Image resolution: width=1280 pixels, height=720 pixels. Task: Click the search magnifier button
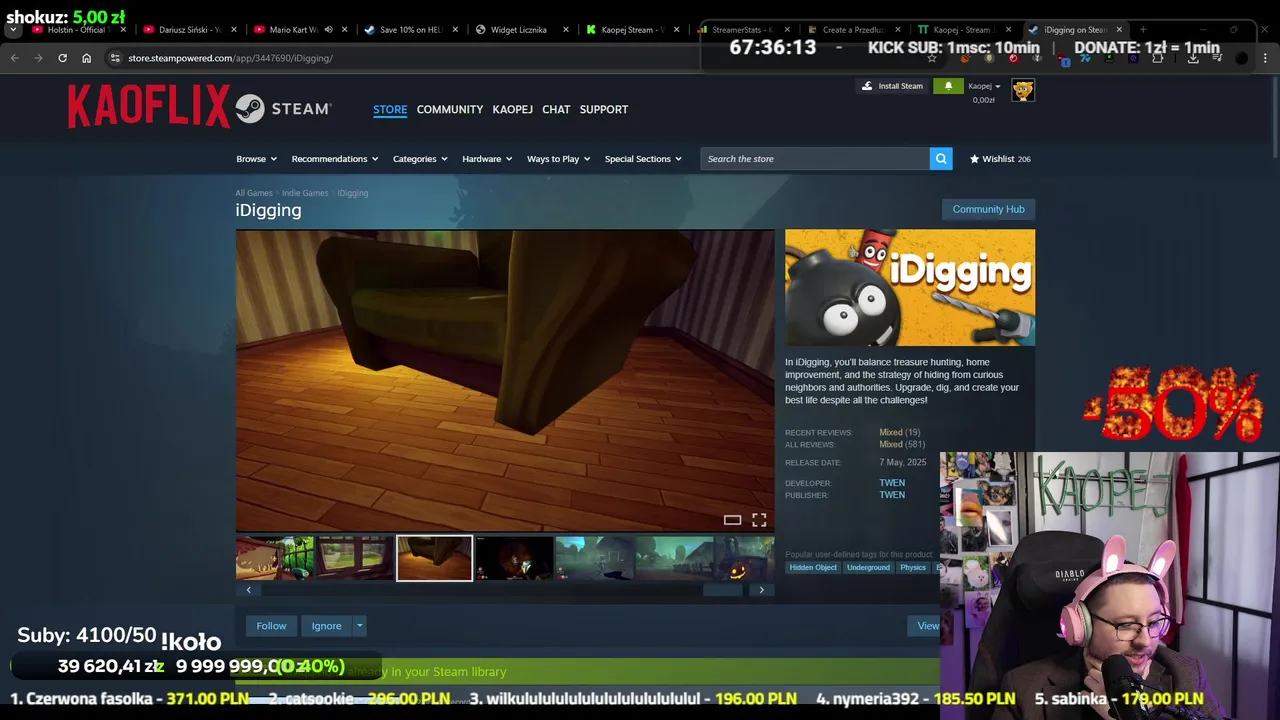[941, 159]
